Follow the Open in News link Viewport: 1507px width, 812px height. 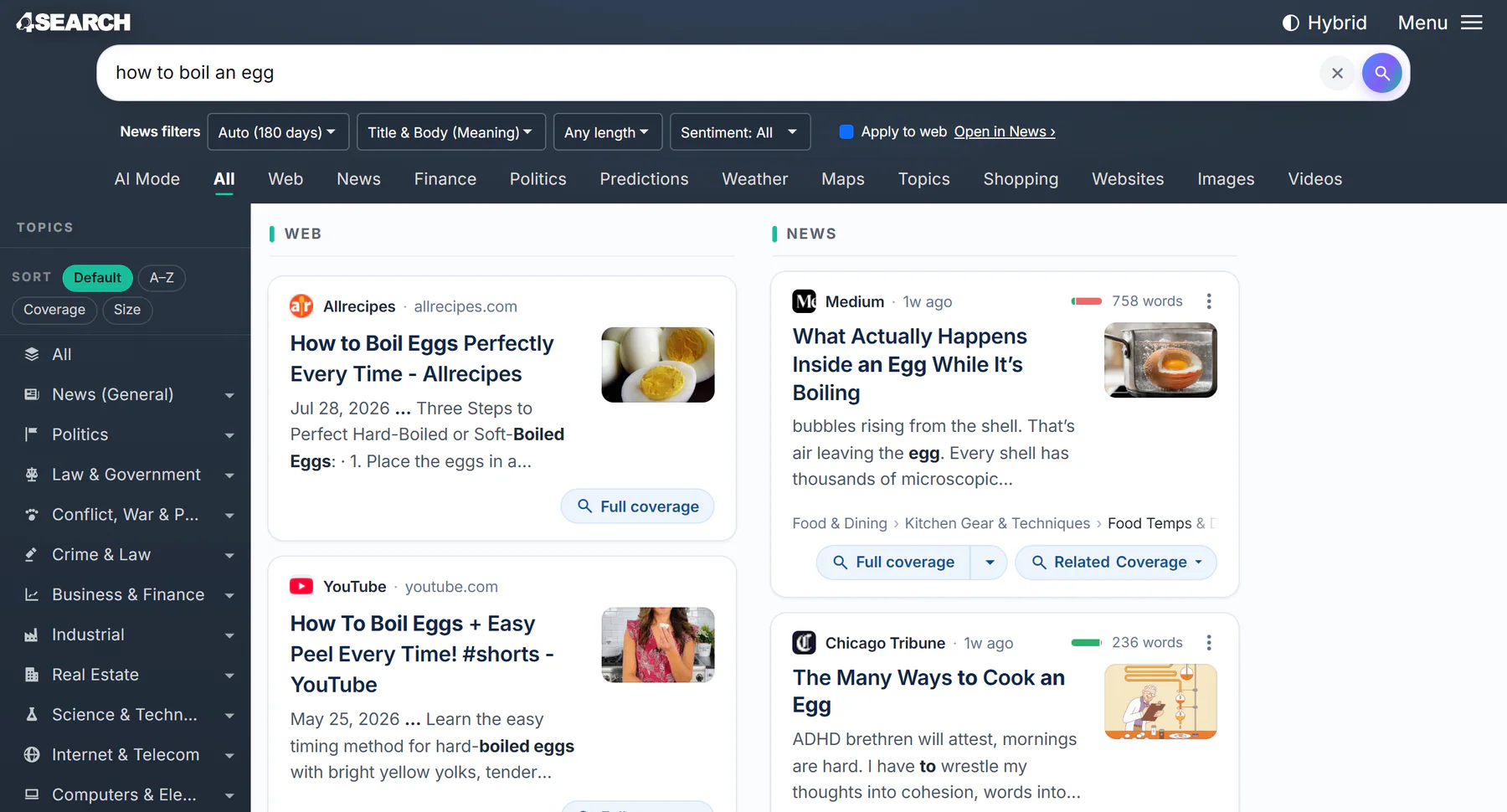1005,131
